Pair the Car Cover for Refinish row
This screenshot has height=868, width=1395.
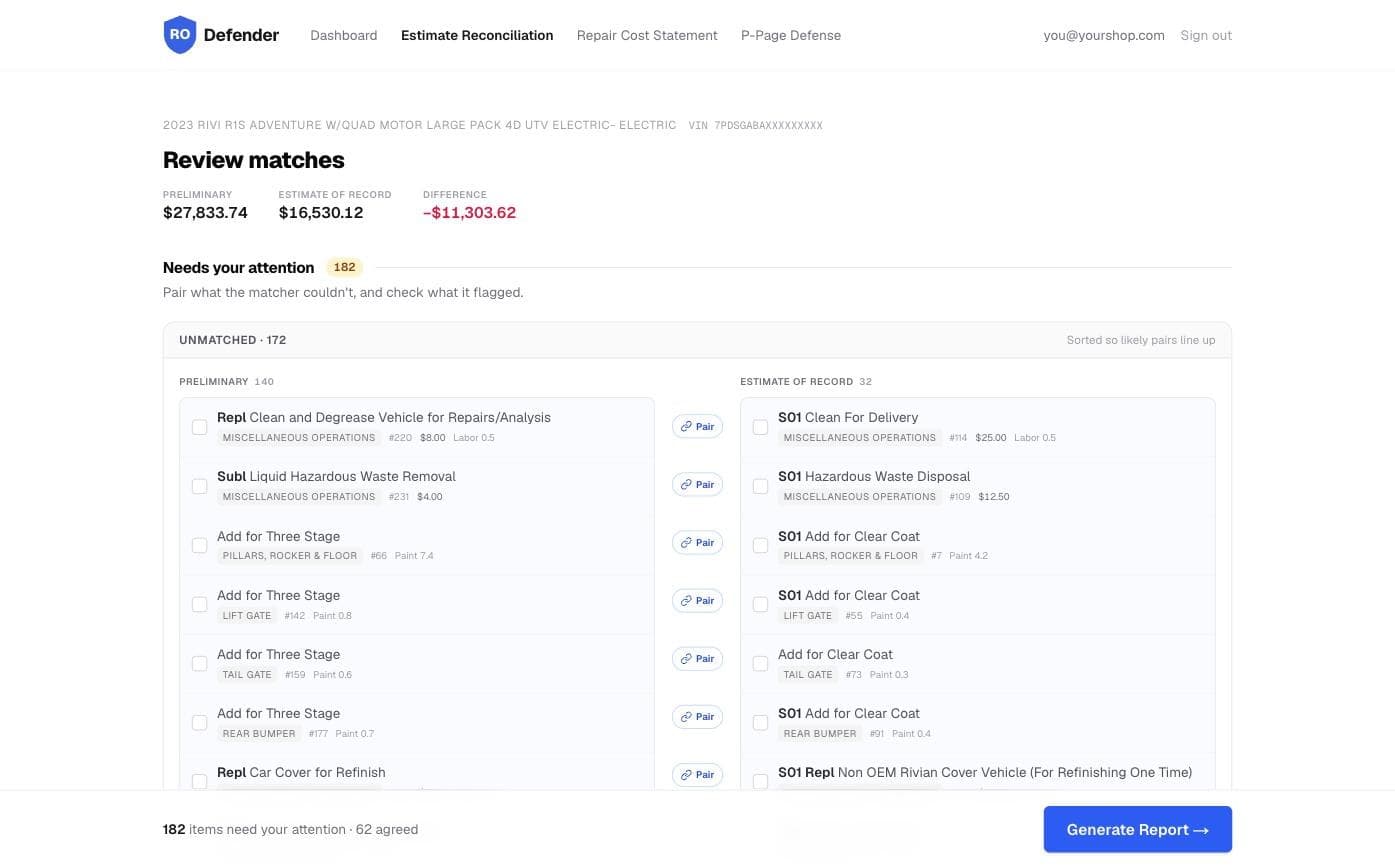click(697, 774)
